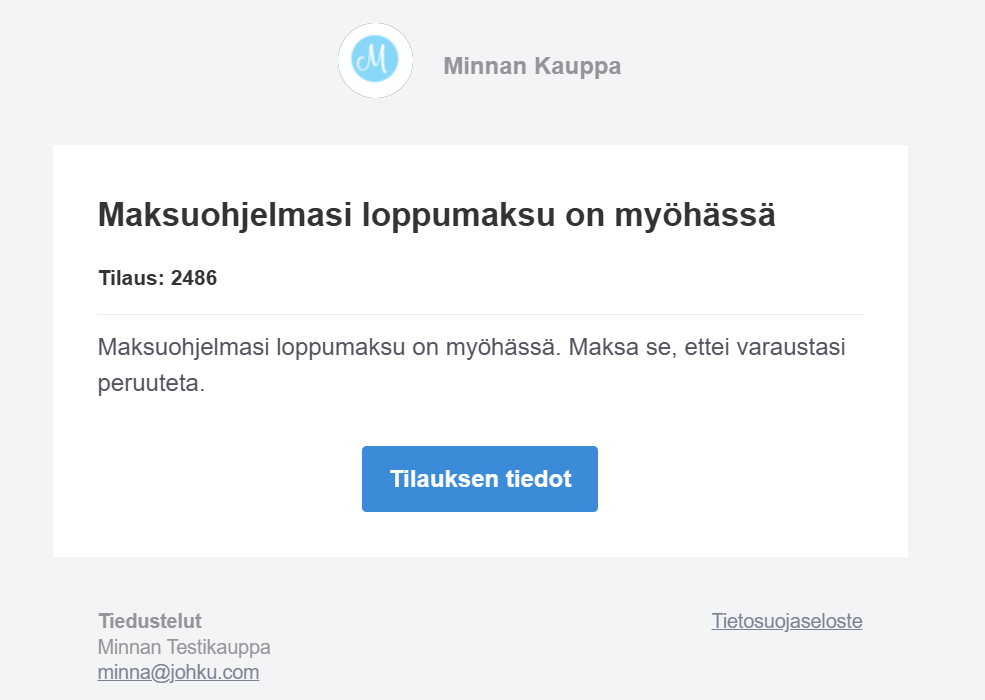Click the word myöhässä in the bold heading

[x=695, y=216]
